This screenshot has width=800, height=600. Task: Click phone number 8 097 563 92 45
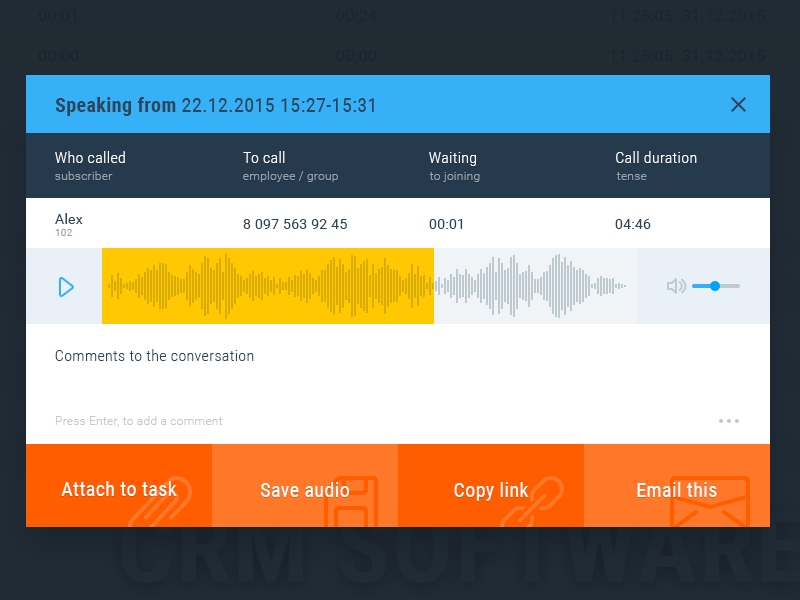[295, 224]
